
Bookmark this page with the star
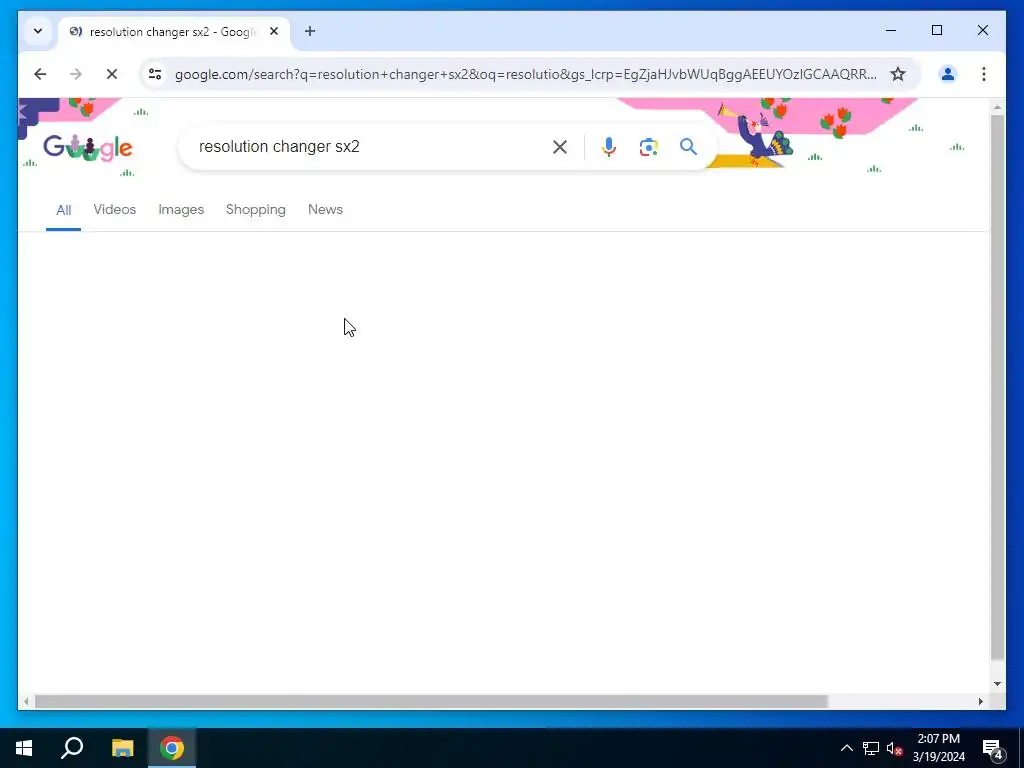(x=898, y=74)
